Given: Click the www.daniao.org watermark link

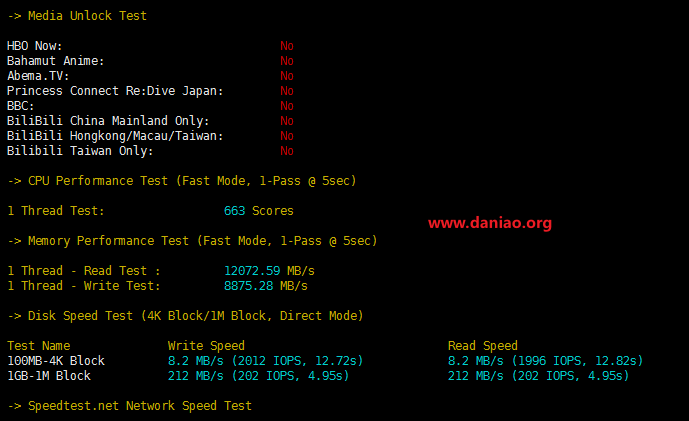Looking at the screenshot, I should tap(489, 223).
